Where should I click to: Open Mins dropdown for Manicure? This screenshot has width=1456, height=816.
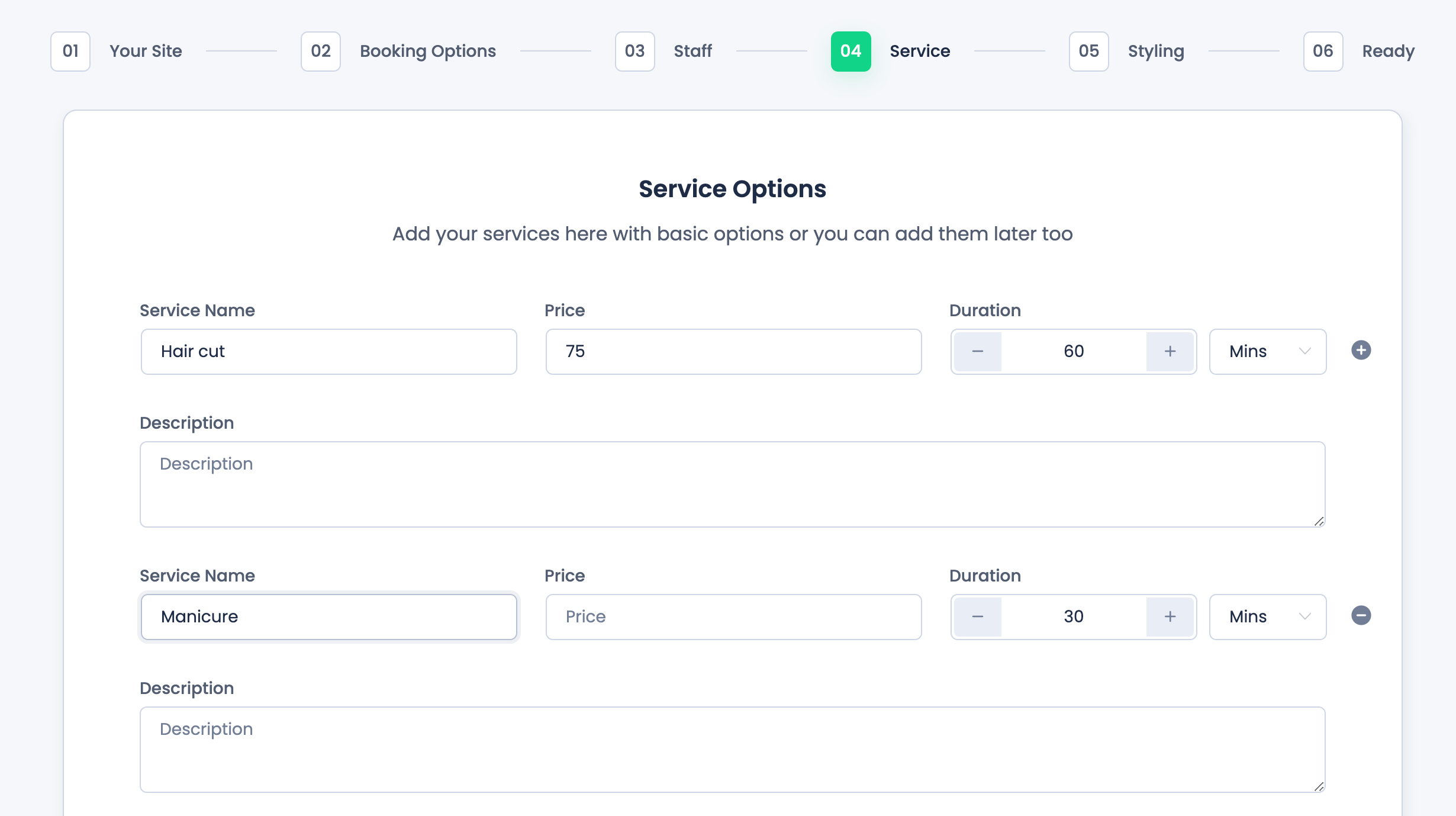pos(1267,617)
